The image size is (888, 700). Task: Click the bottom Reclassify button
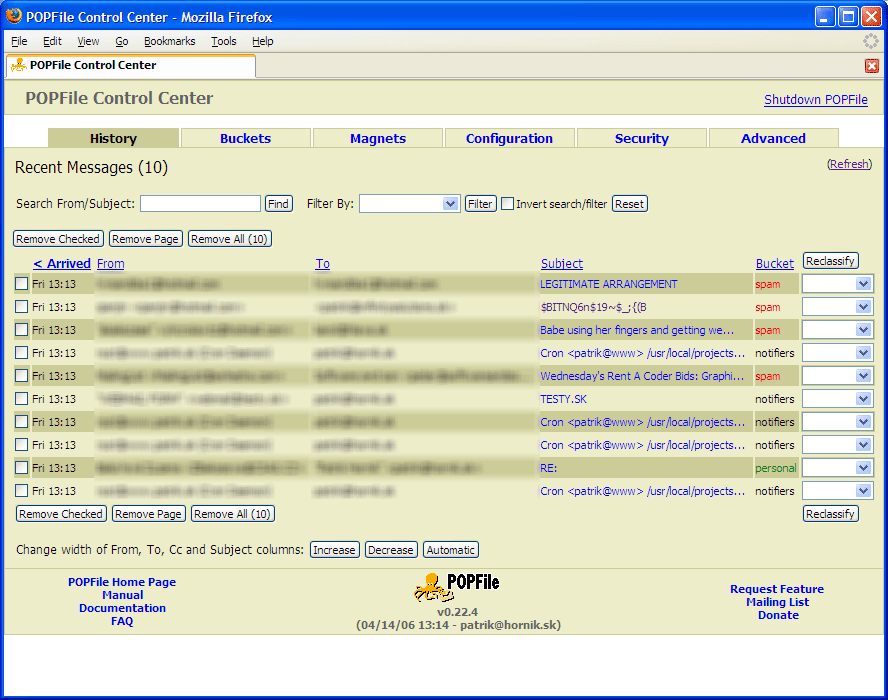(830, 514)
